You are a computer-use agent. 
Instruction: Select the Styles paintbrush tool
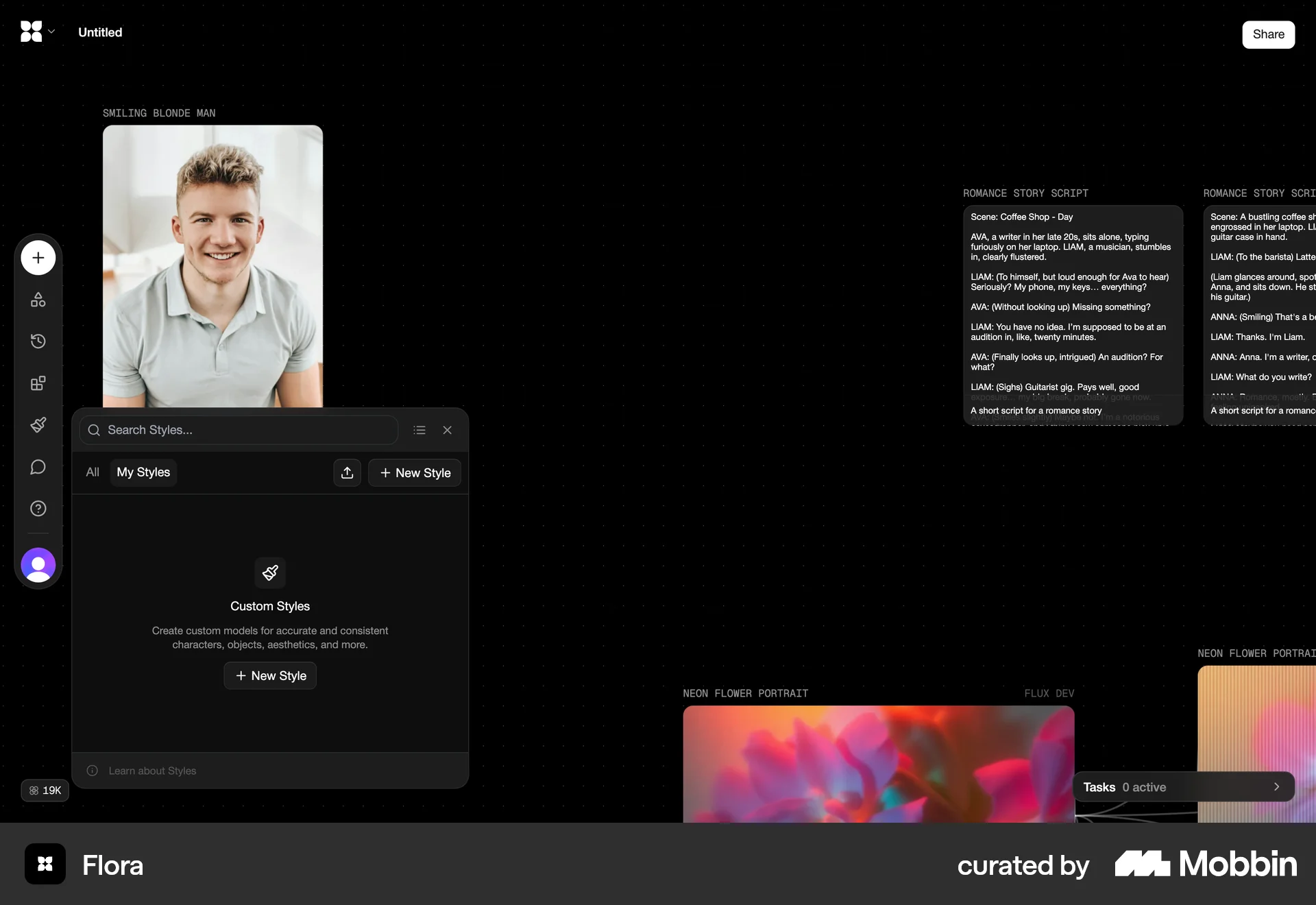tap(38, 425)
